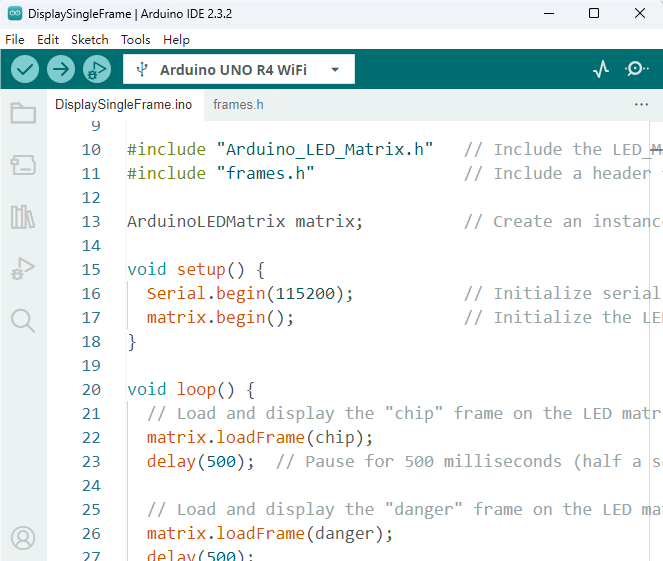This screenshot has width=663, height=561.
Task: Open the Library Manager sidebar icon
Action: (x=23, y=217)
